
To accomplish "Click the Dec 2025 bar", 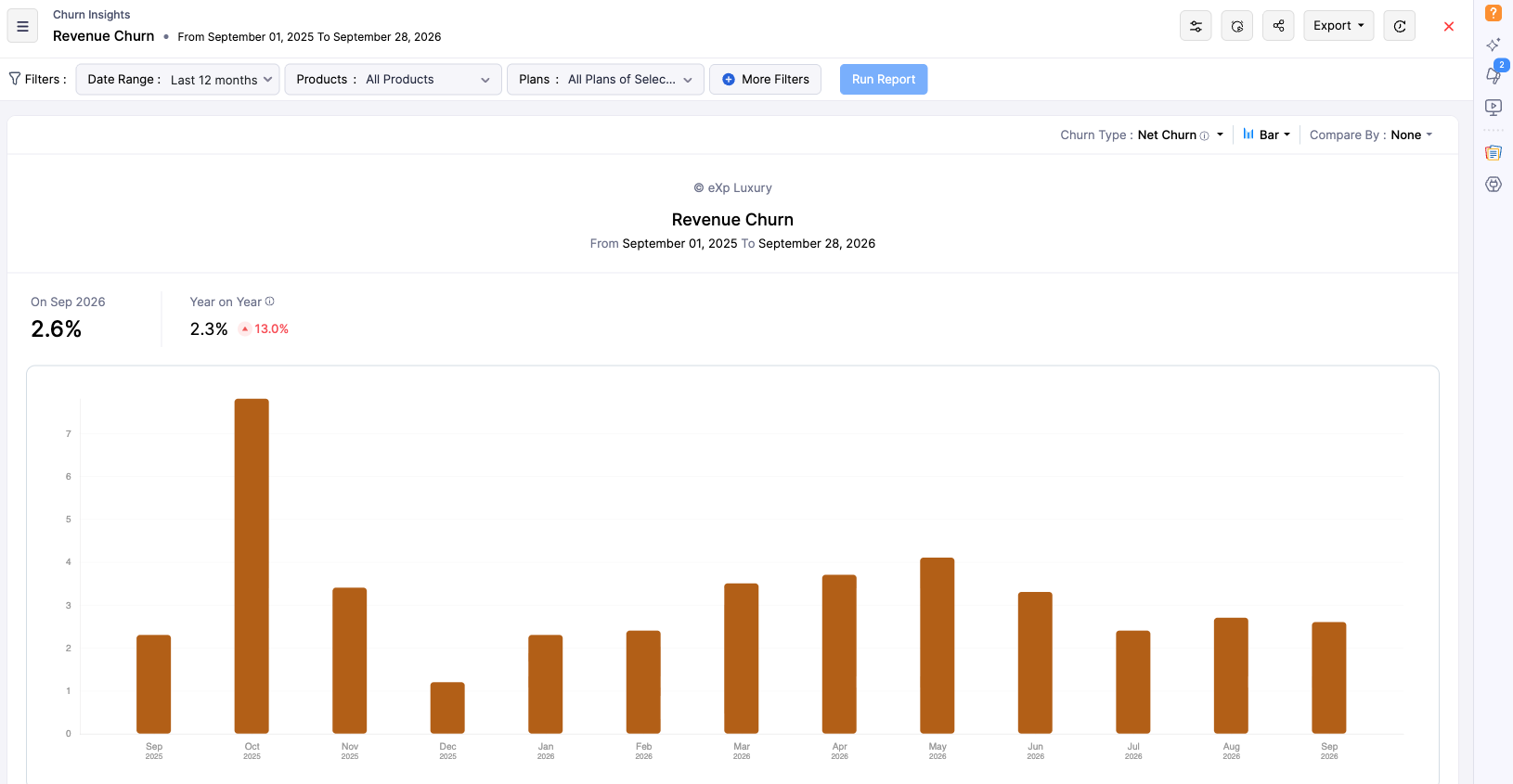I will click(447, 708).
